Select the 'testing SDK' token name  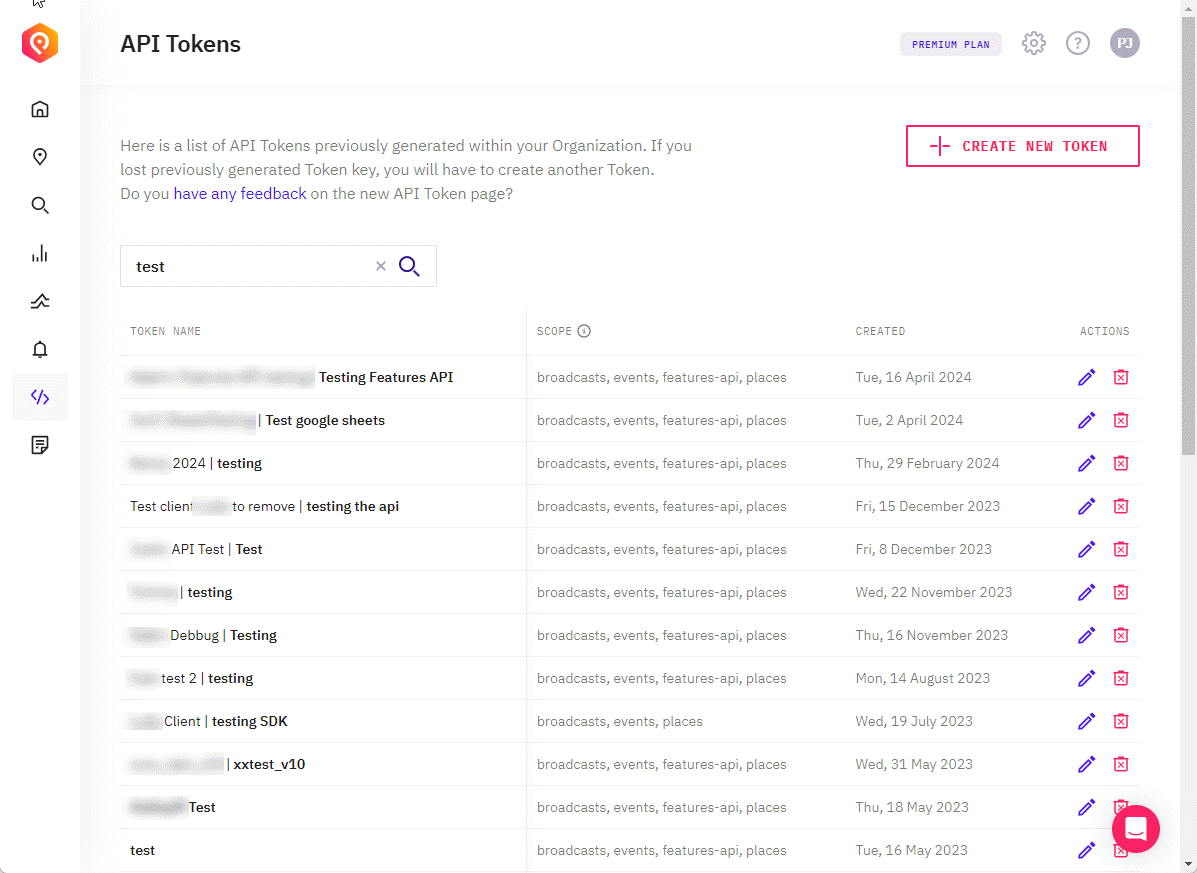[x=250, y=721]
